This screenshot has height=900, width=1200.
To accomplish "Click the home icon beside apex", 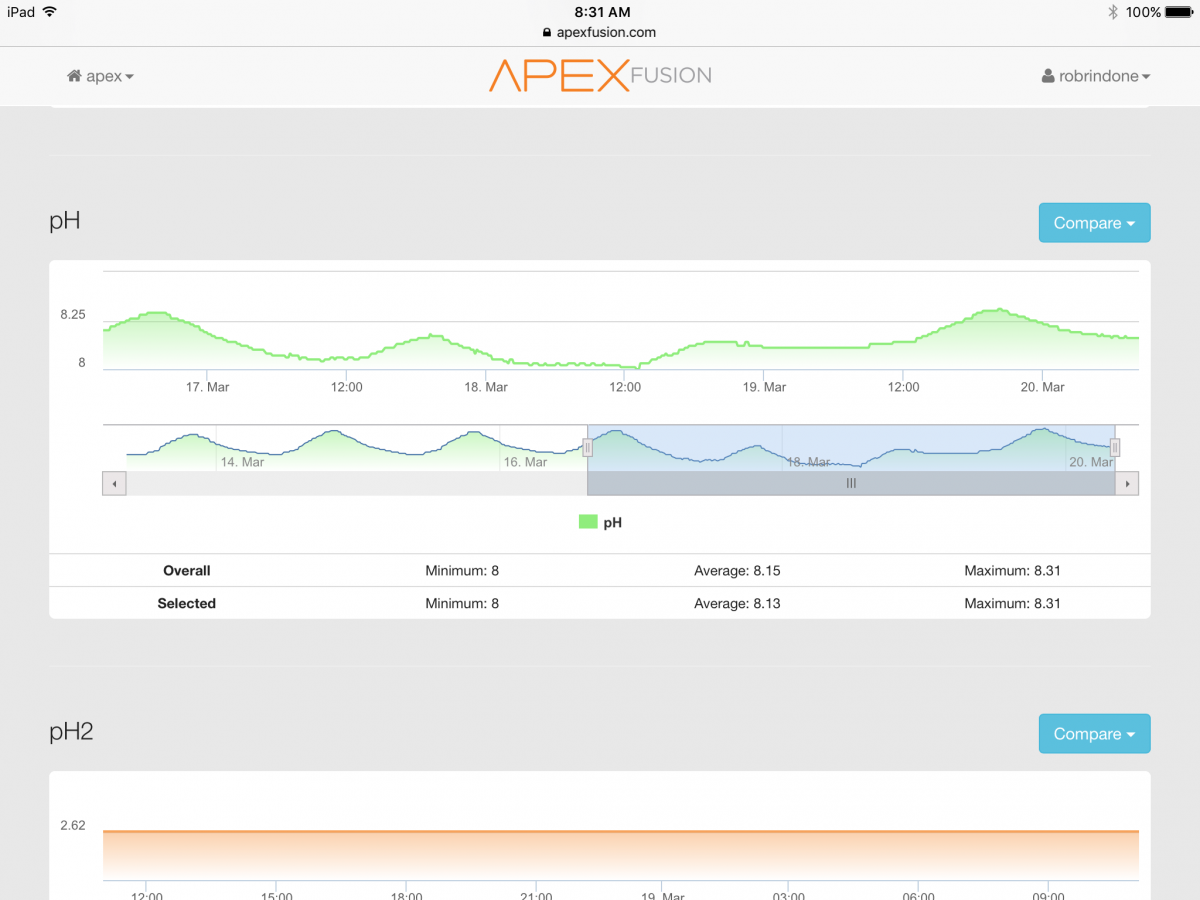I will 74,76.
